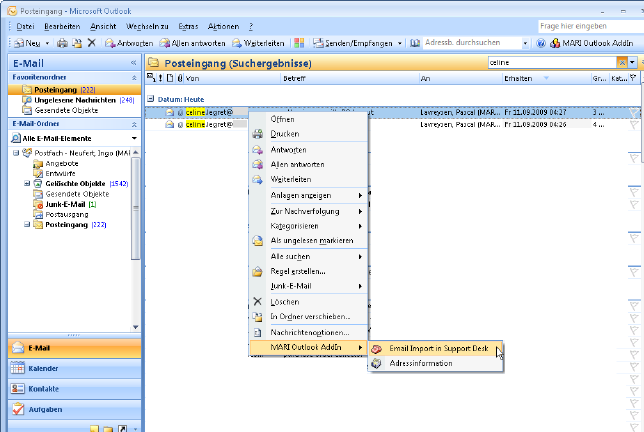This screenshot has height=432, width=644.
Task: Click the Email Import in Support Desk icon
Action: click(376, 347)
